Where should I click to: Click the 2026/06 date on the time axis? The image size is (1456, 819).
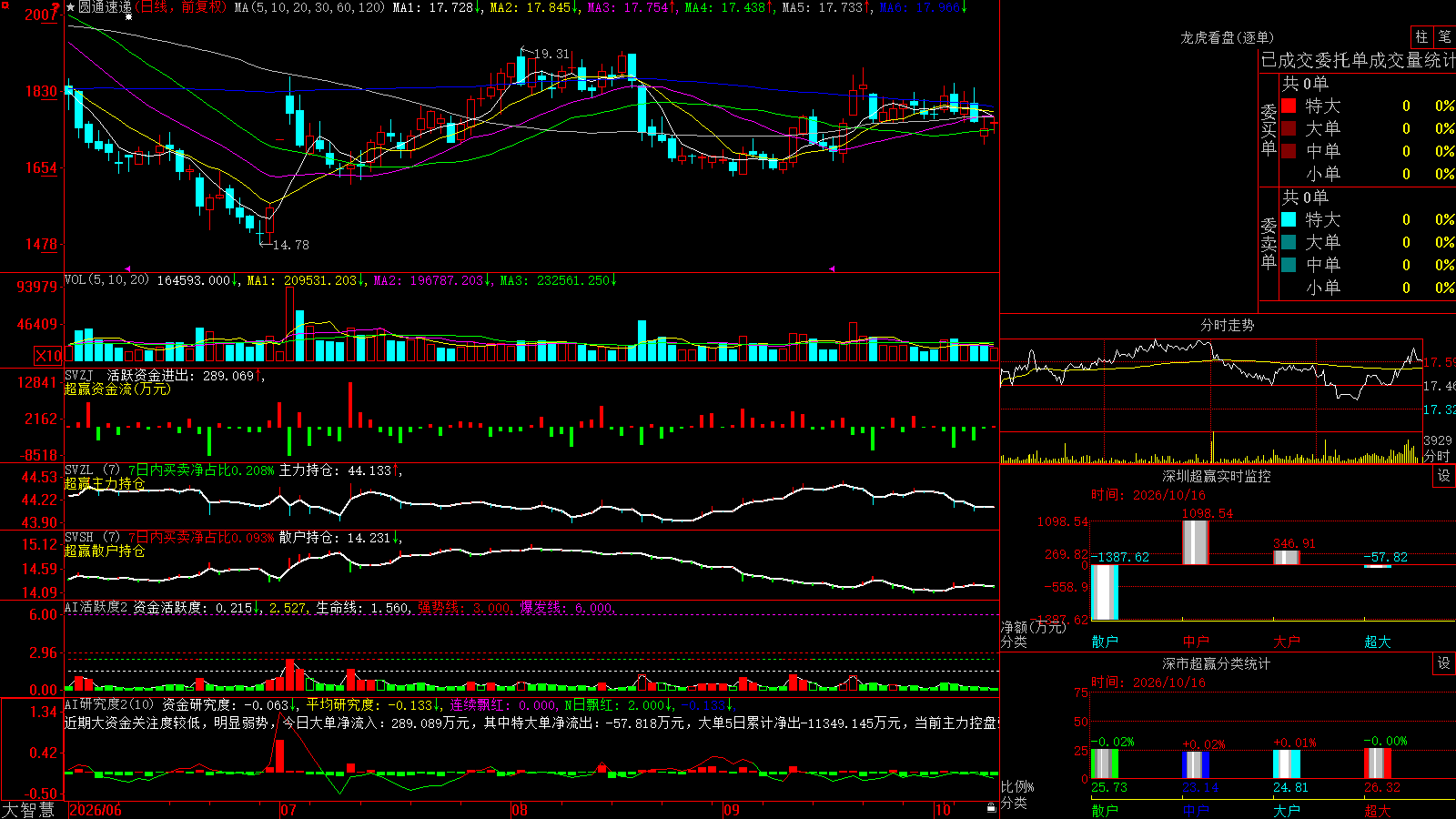96,810
